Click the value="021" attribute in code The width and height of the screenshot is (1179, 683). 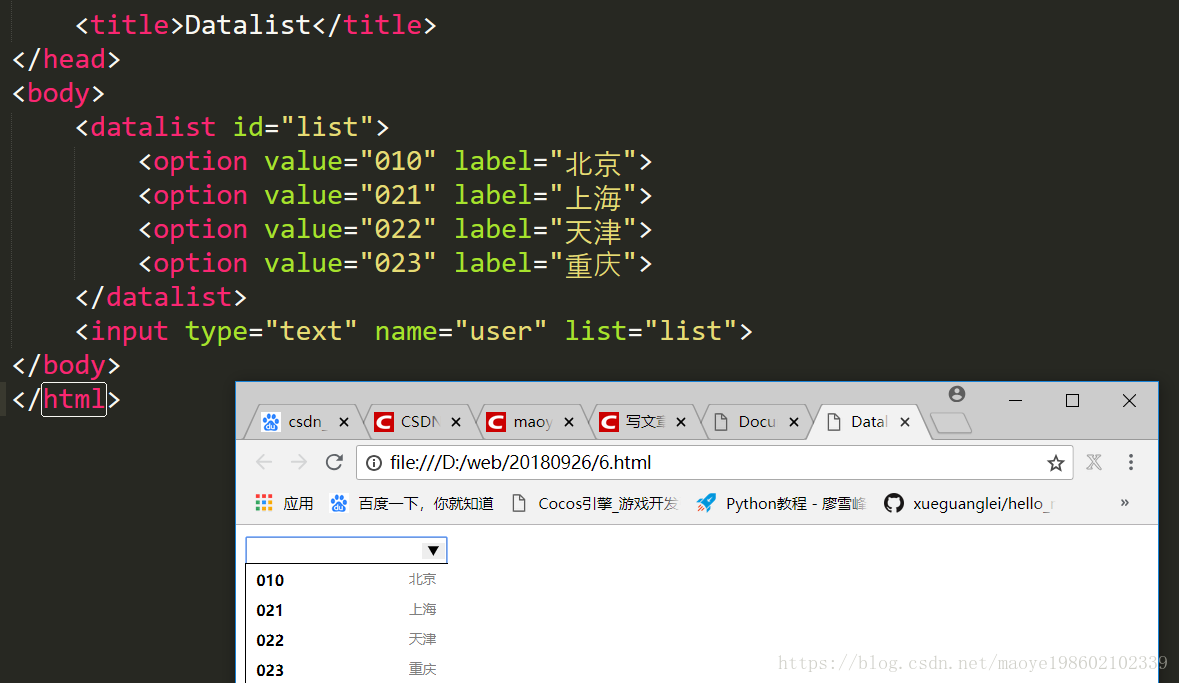tap(350, 195)
